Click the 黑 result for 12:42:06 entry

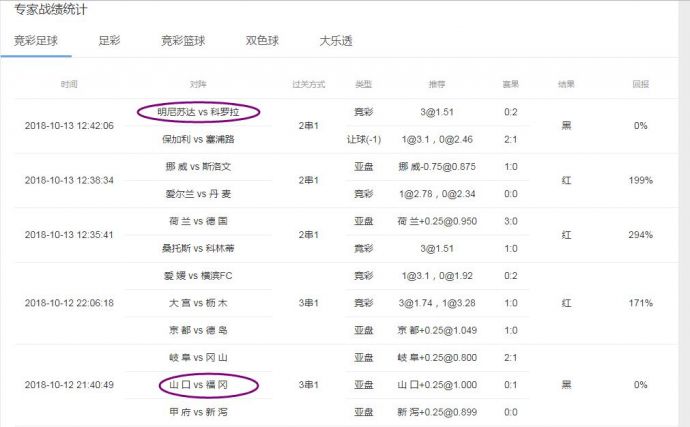click(566, 126)
